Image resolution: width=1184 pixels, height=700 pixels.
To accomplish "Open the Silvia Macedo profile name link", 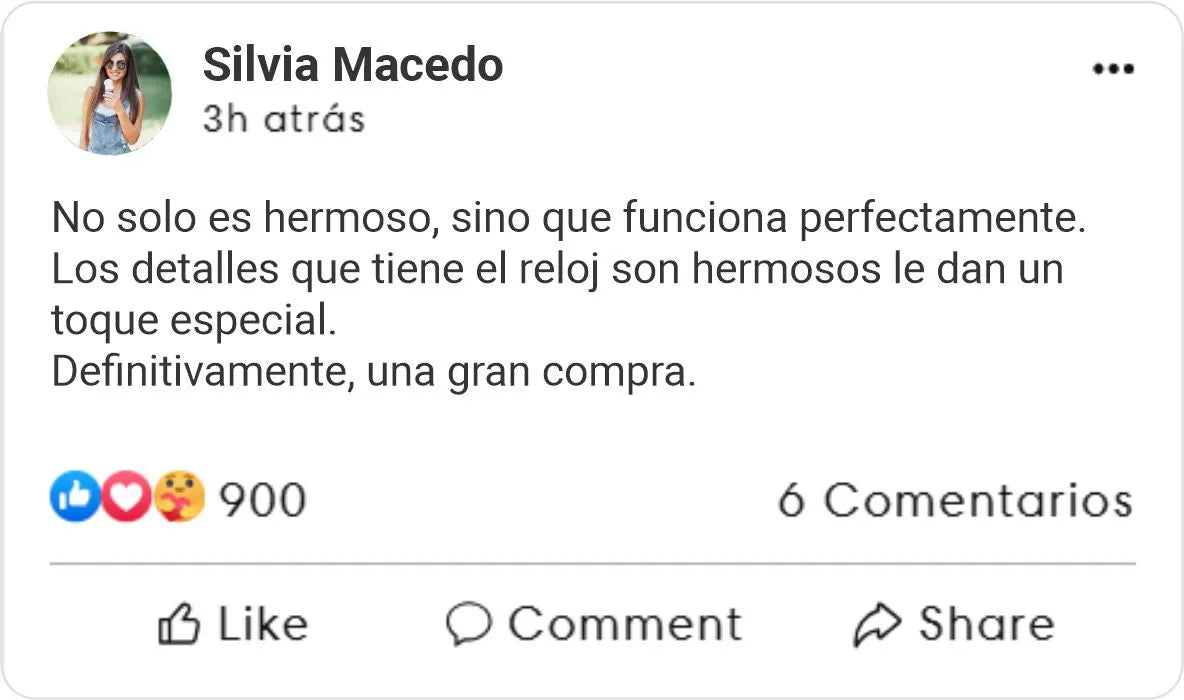I will 352,66.
